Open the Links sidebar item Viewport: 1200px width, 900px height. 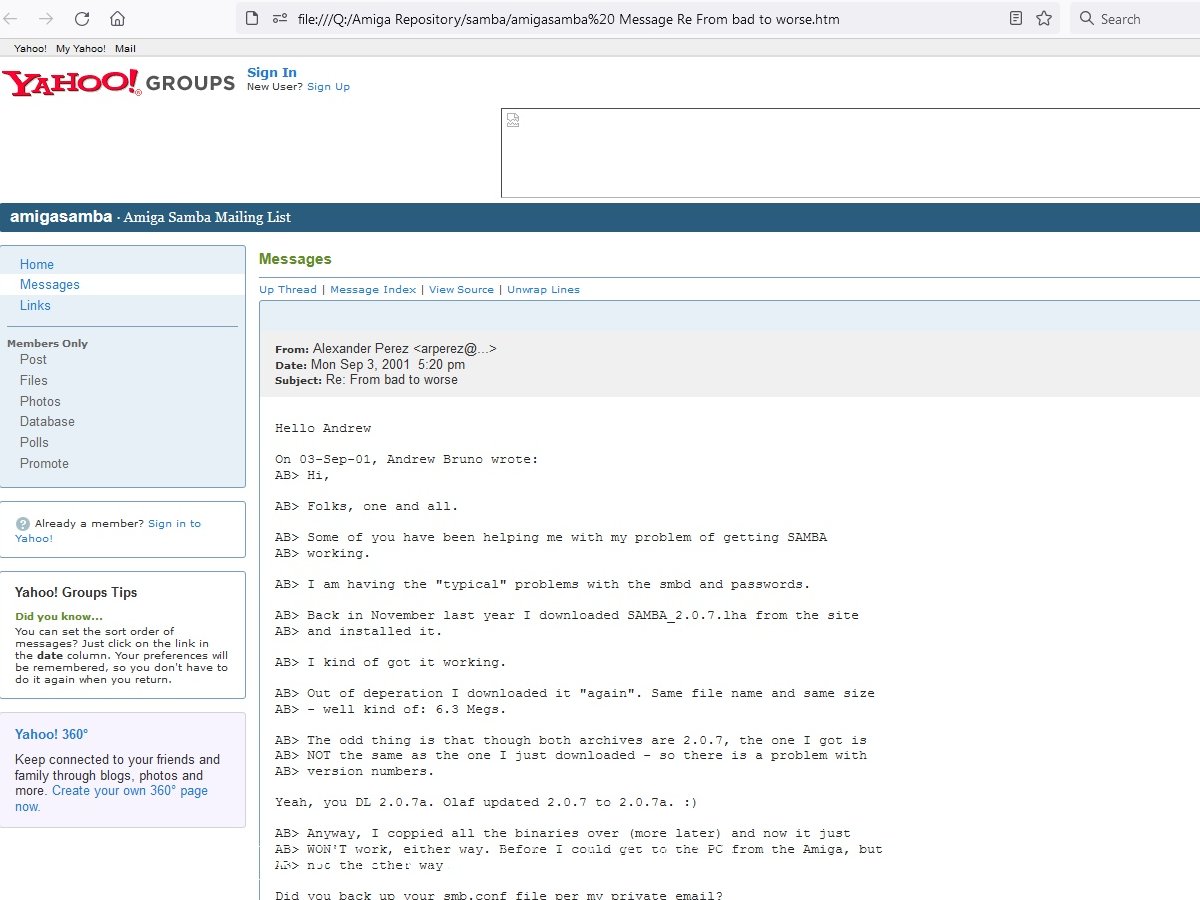click(35, 306)
